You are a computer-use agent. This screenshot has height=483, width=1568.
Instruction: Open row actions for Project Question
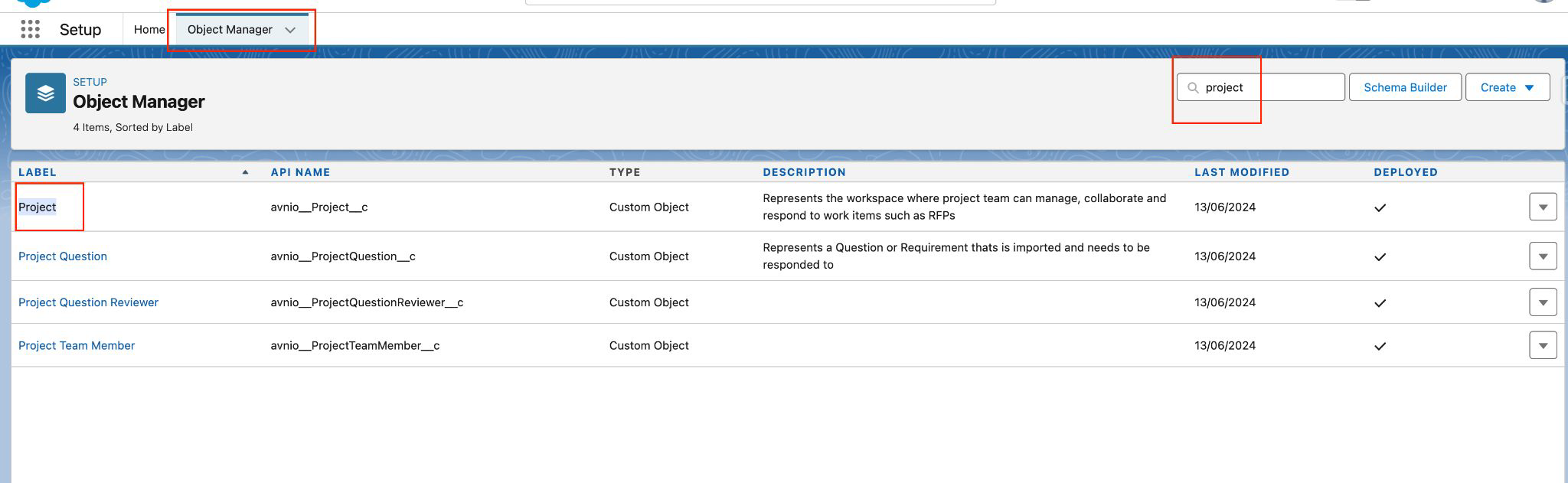(1542, 256)
